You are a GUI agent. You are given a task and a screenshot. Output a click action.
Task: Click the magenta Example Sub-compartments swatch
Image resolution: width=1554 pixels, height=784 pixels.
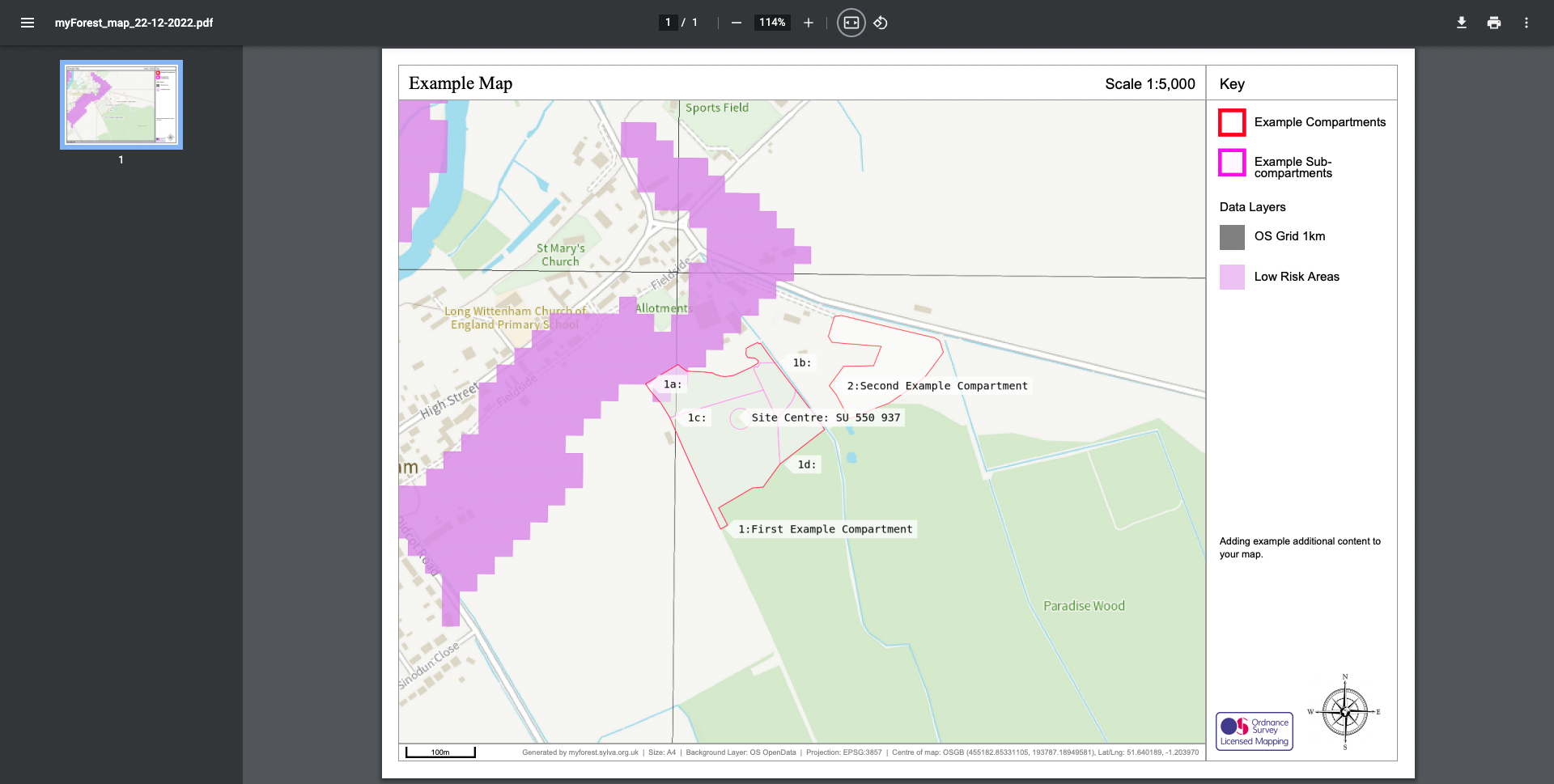[x=1232, y=163]
